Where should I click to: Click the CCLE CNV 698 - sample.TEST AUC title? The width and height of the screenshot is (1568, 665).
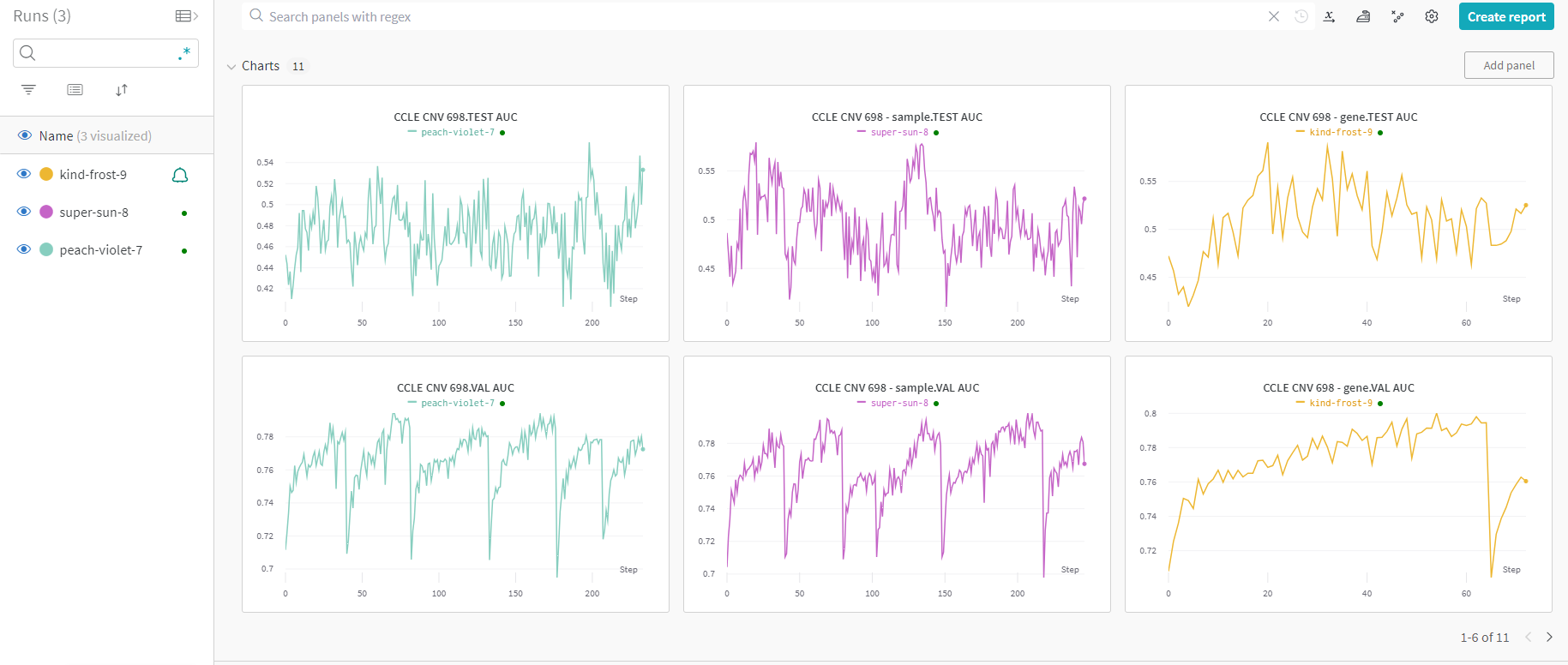[x=897, y=117]
